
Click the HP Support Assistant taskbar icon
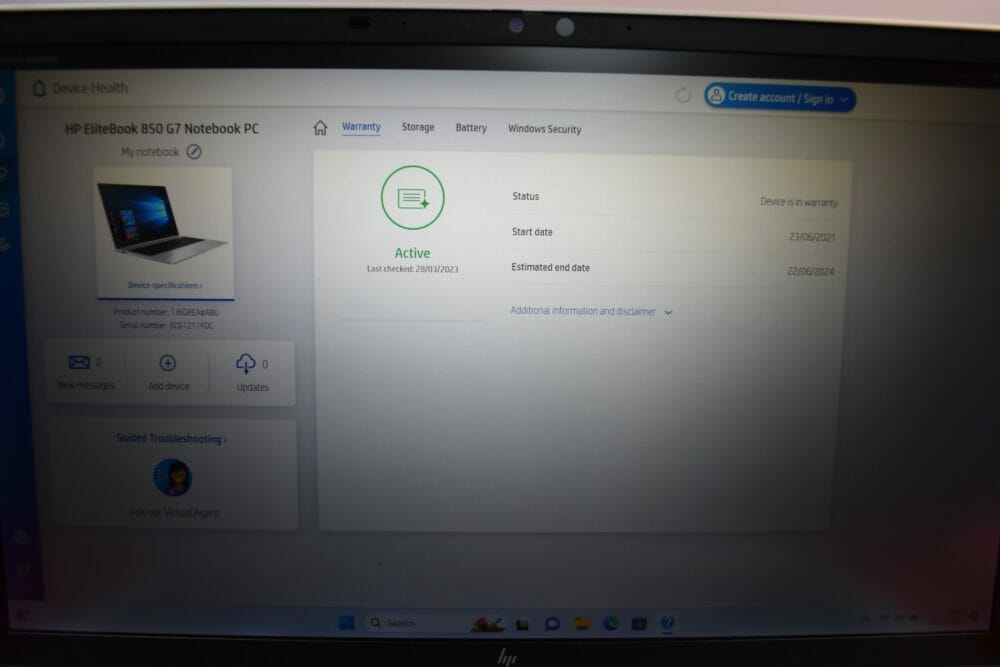(667, 623)
